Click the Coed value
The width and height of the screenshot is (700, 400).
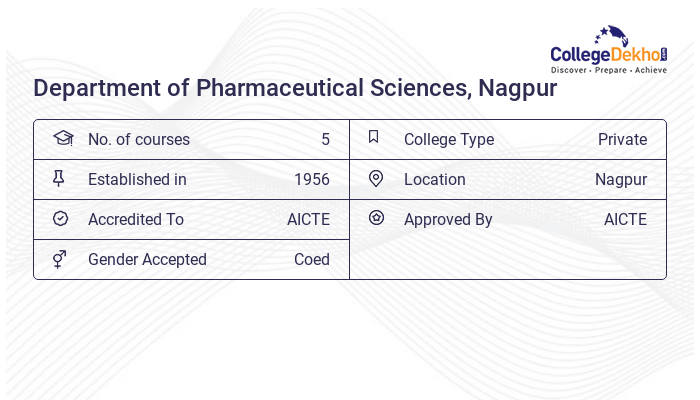312,259
